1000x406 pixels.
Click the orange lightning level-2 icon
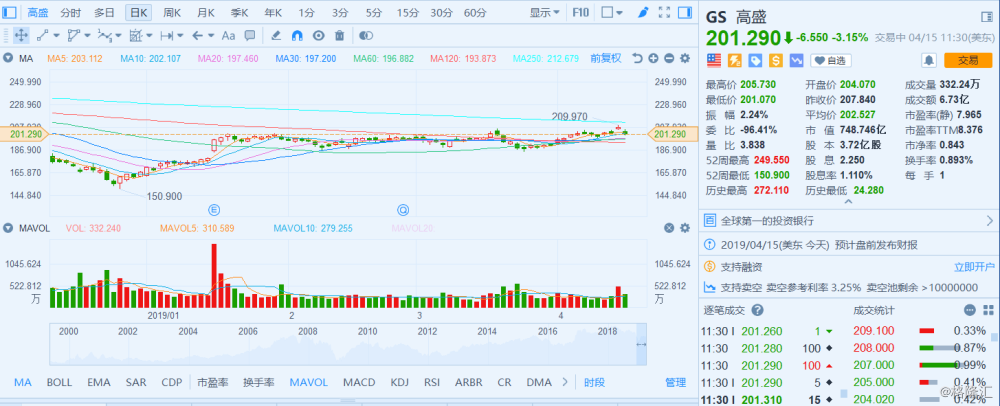[x=735, y=61]
